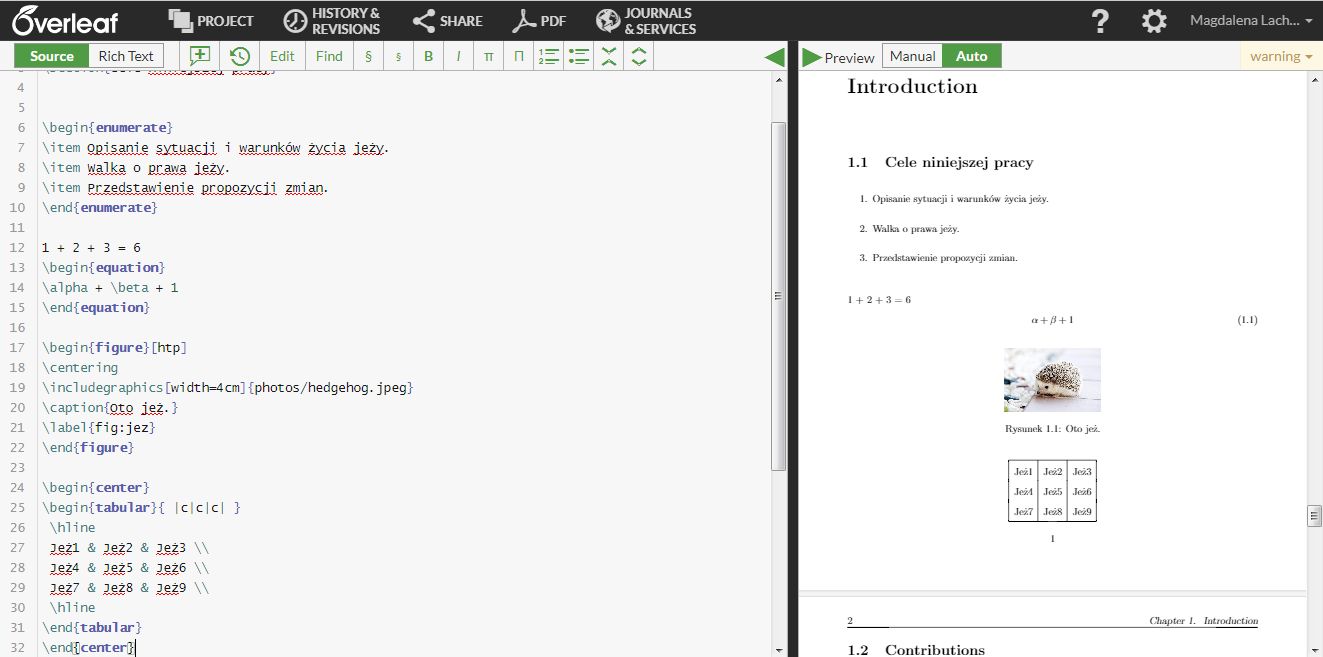Click the \alpha + \beta + 1 source line
This screenshot has width=1323, height=657.
click(110, 287)
